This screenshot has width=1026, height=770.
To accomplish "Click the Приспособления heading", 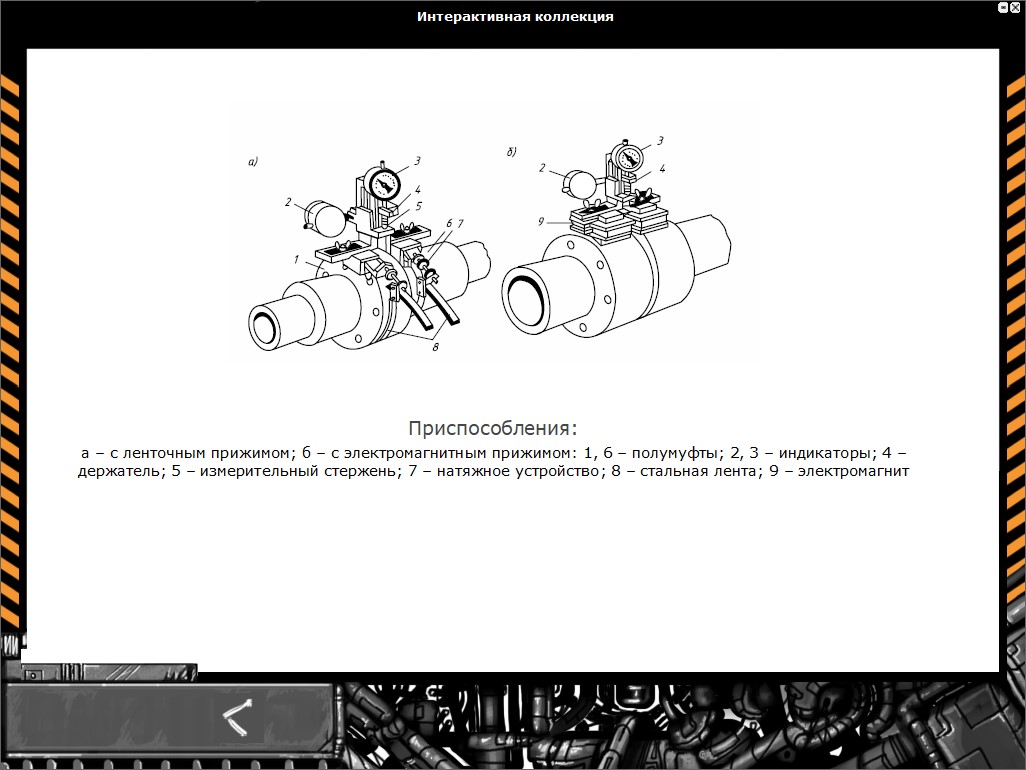I will click(x=493, y=429).
